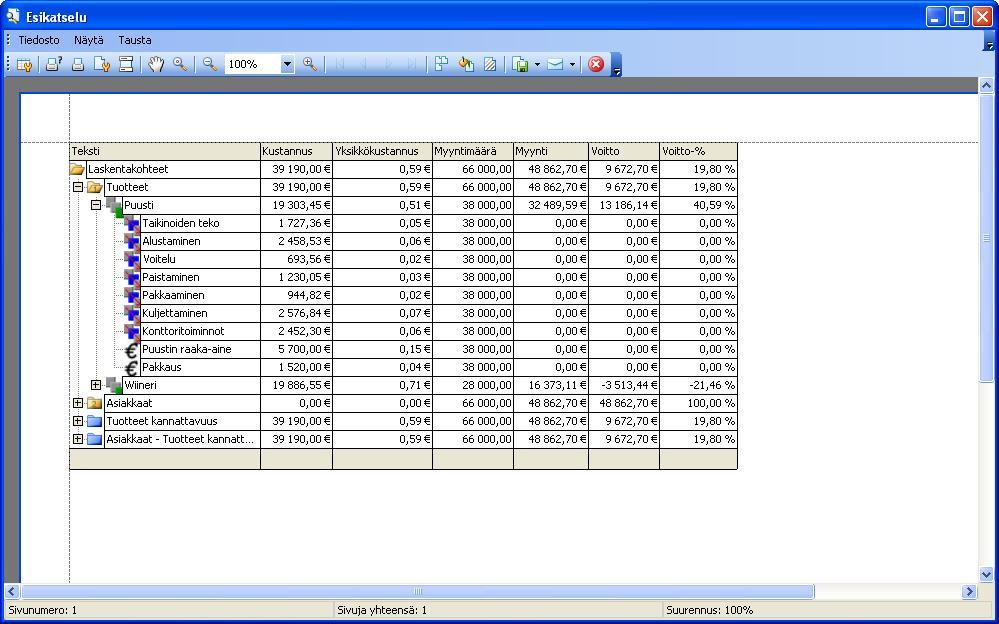Open the Send via E-mail dropdown arrow
This screenshot has width=999, height=624.
pos(572,64)
